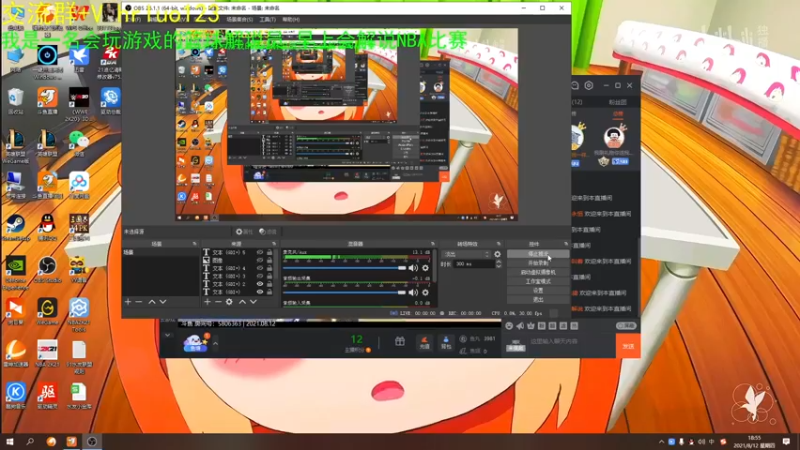This screenshot has width=800, height=450.
Task: Open the 淡出 transition type dropdown
Action: 466,254
